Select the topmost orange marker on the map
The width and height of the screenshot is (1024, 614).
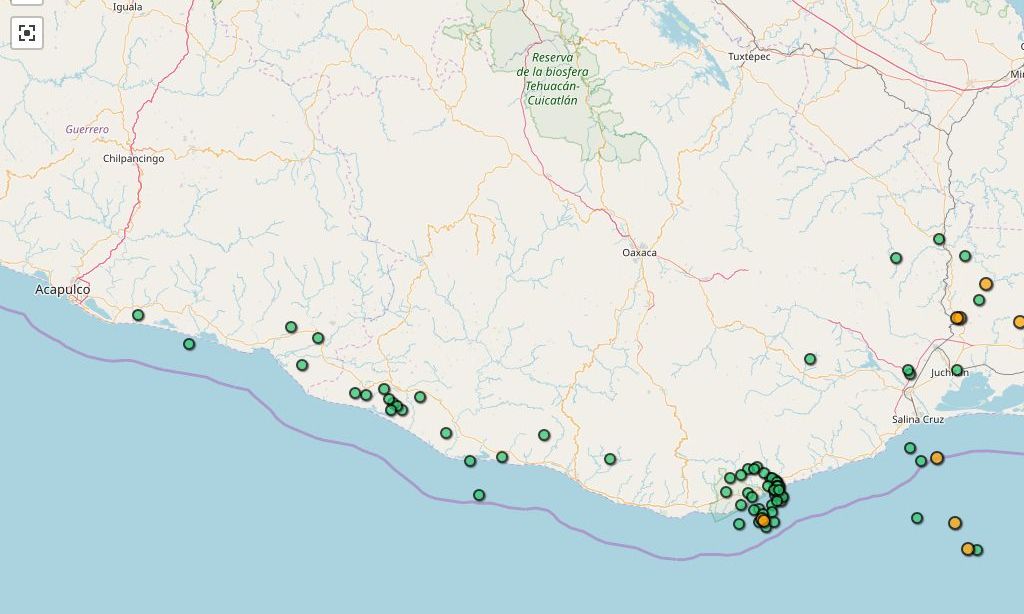click(986, 284)
